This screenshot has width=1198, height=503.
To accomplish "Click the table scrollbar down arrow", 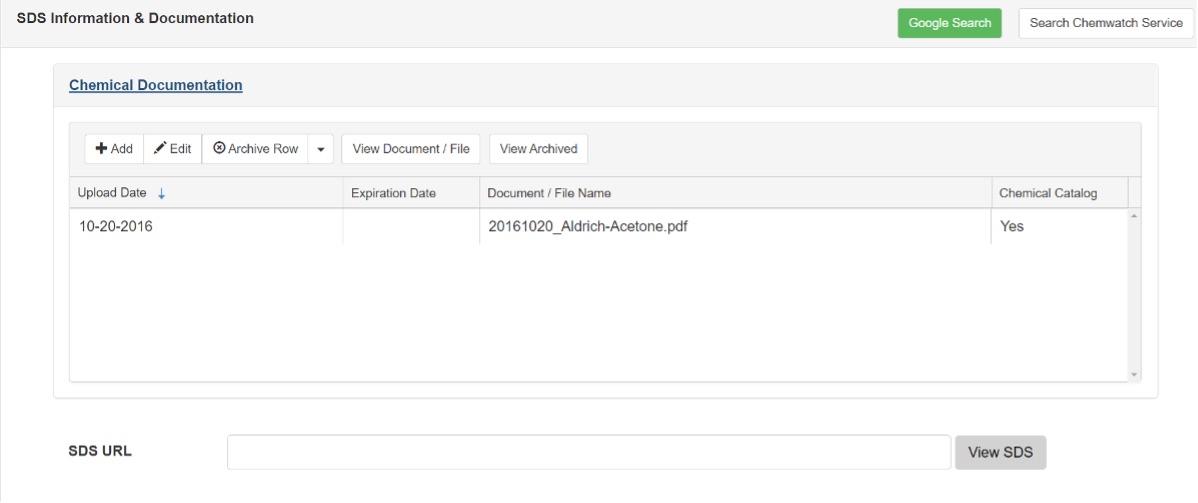I will pos(1134,374).
